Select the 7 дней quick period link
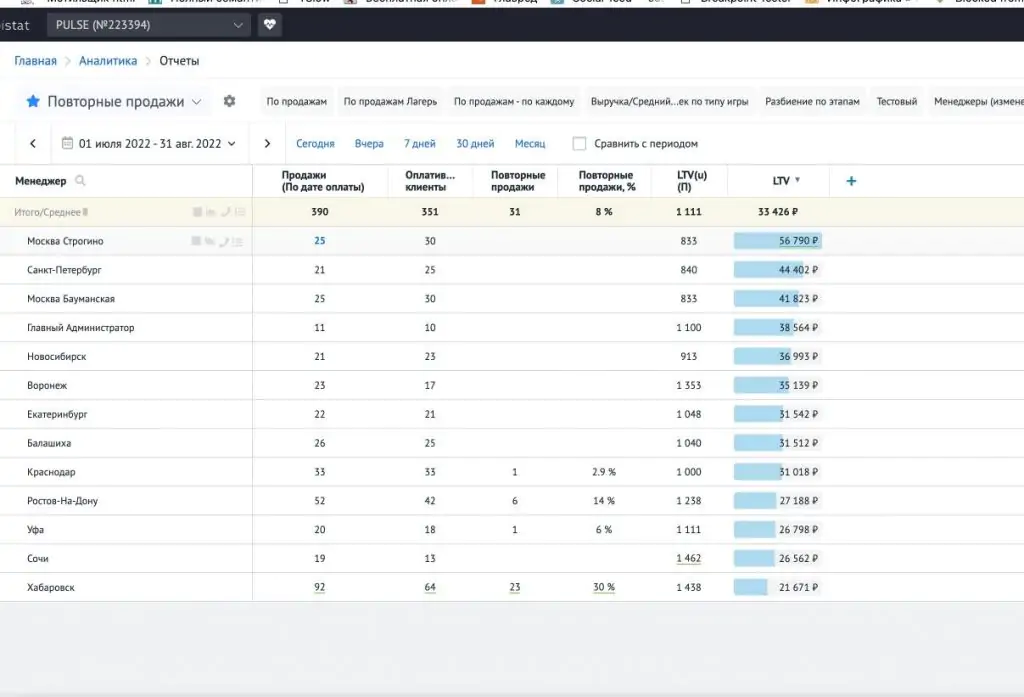This screenshot has height=697, width=1024. 419,144
